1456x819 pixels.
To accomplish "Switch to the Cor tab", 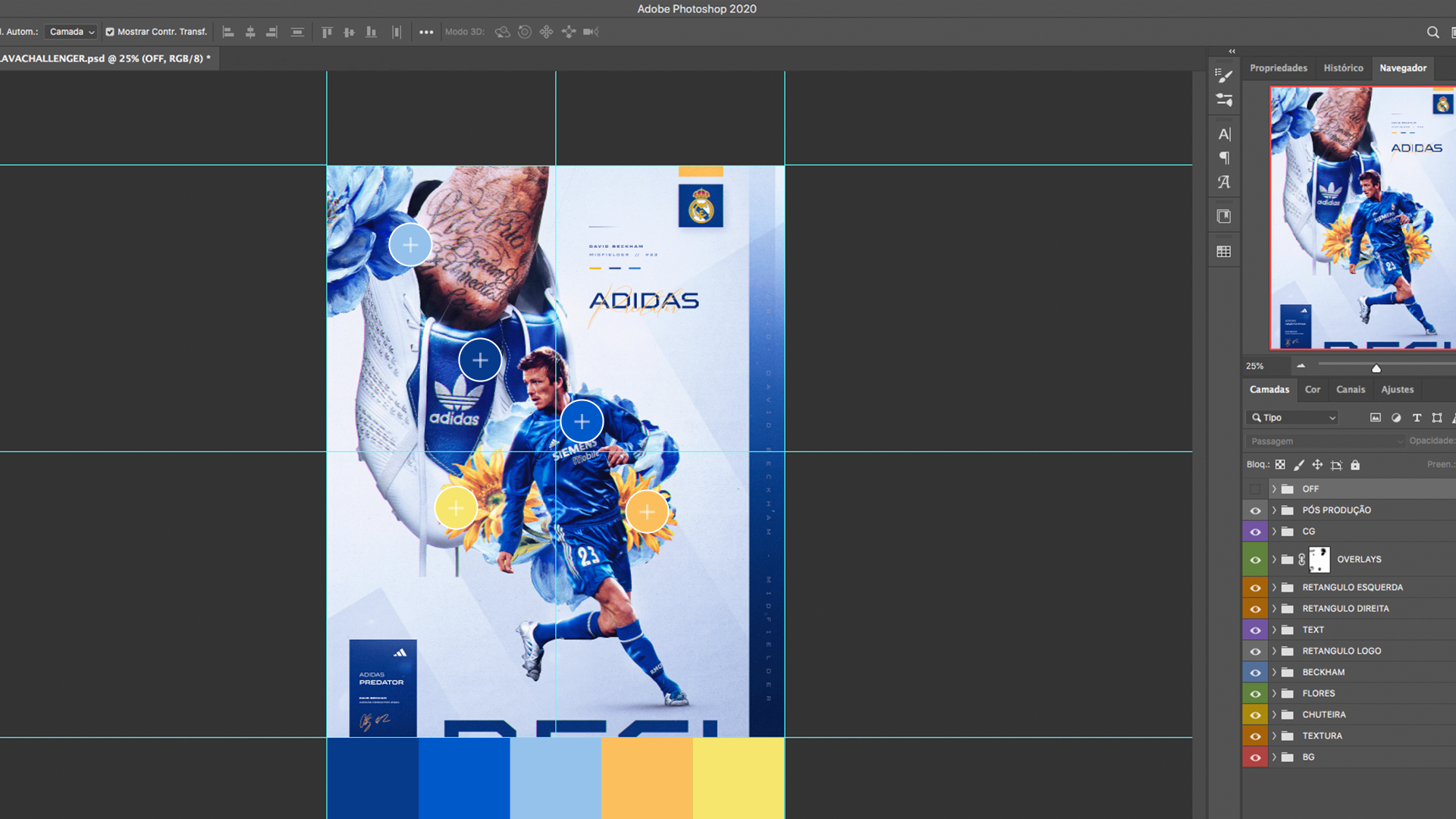I will pyautogui.click(x=1313, y=390).
